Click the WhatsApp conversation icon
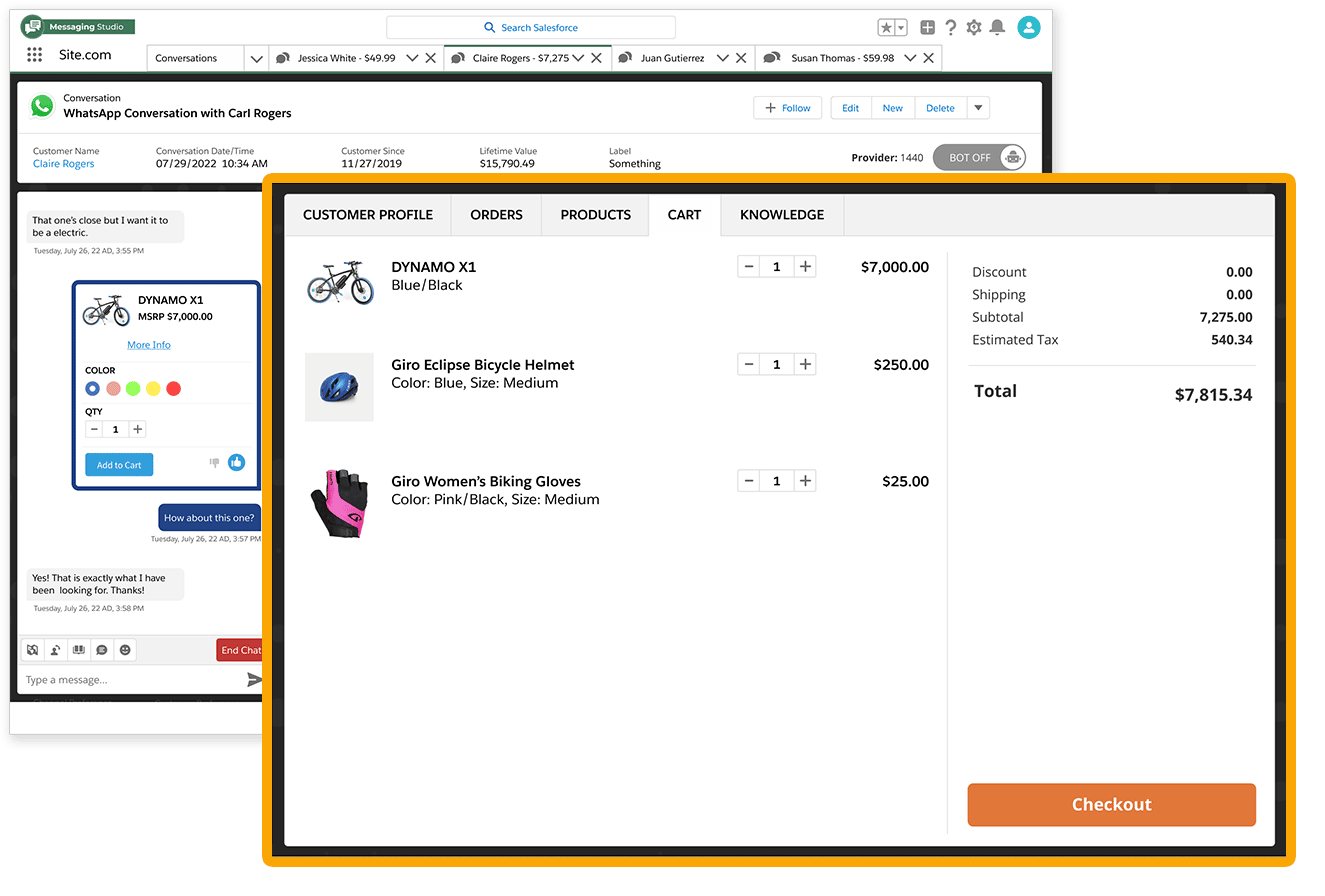 point(42,106)
